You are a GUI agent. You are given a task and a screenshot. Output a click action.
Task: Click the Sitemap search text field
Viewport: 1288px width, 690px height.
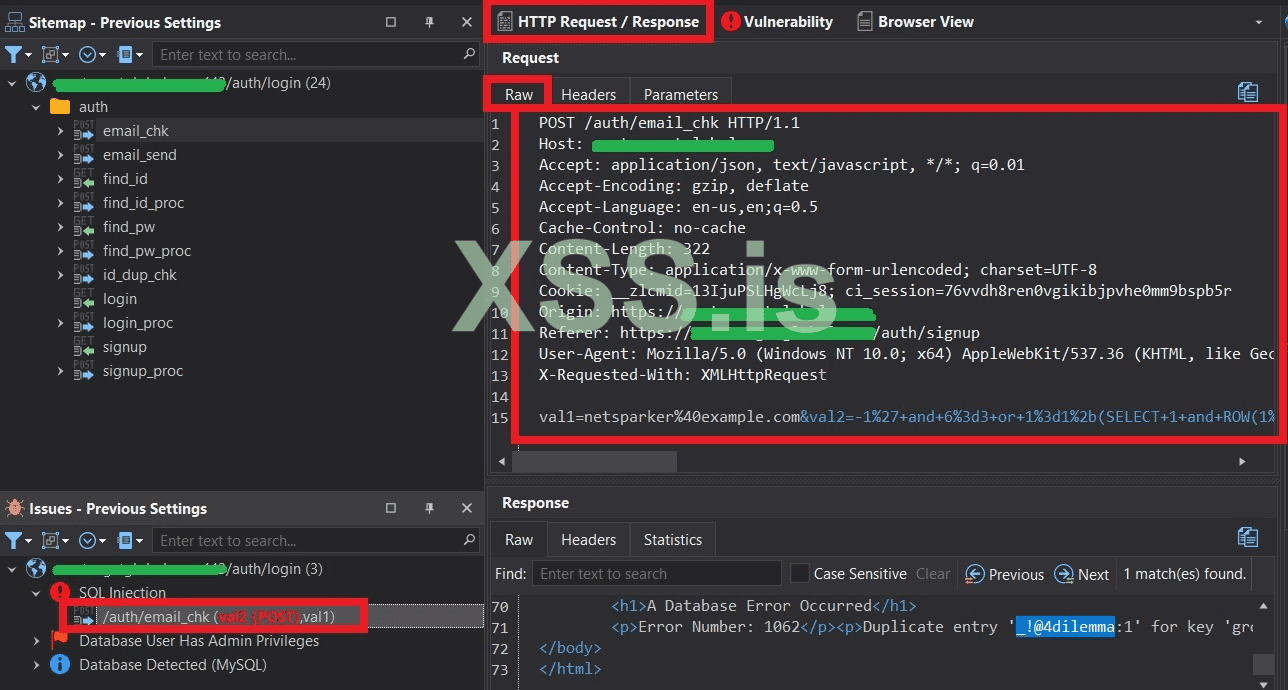308,55
